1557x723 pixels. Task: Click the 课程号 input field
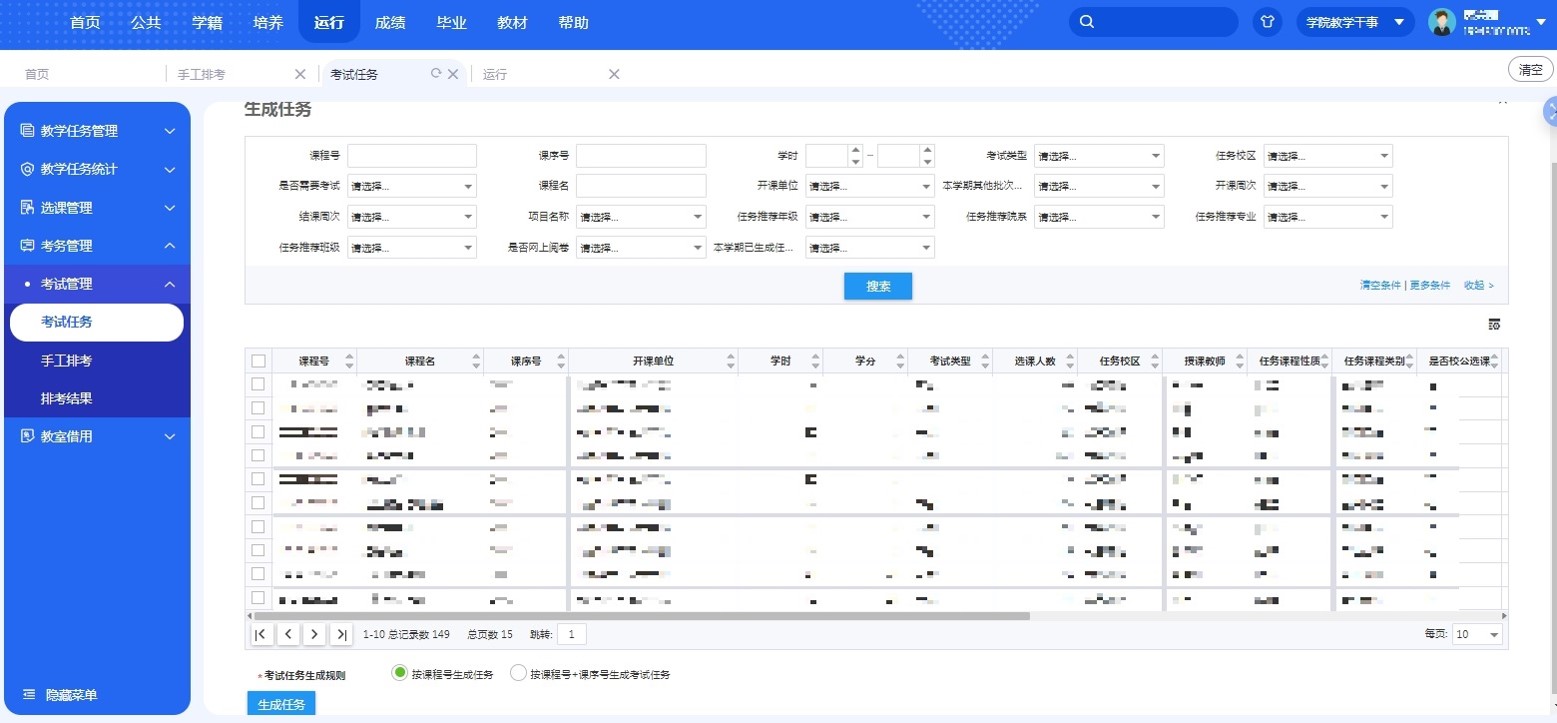pos(412,156)
